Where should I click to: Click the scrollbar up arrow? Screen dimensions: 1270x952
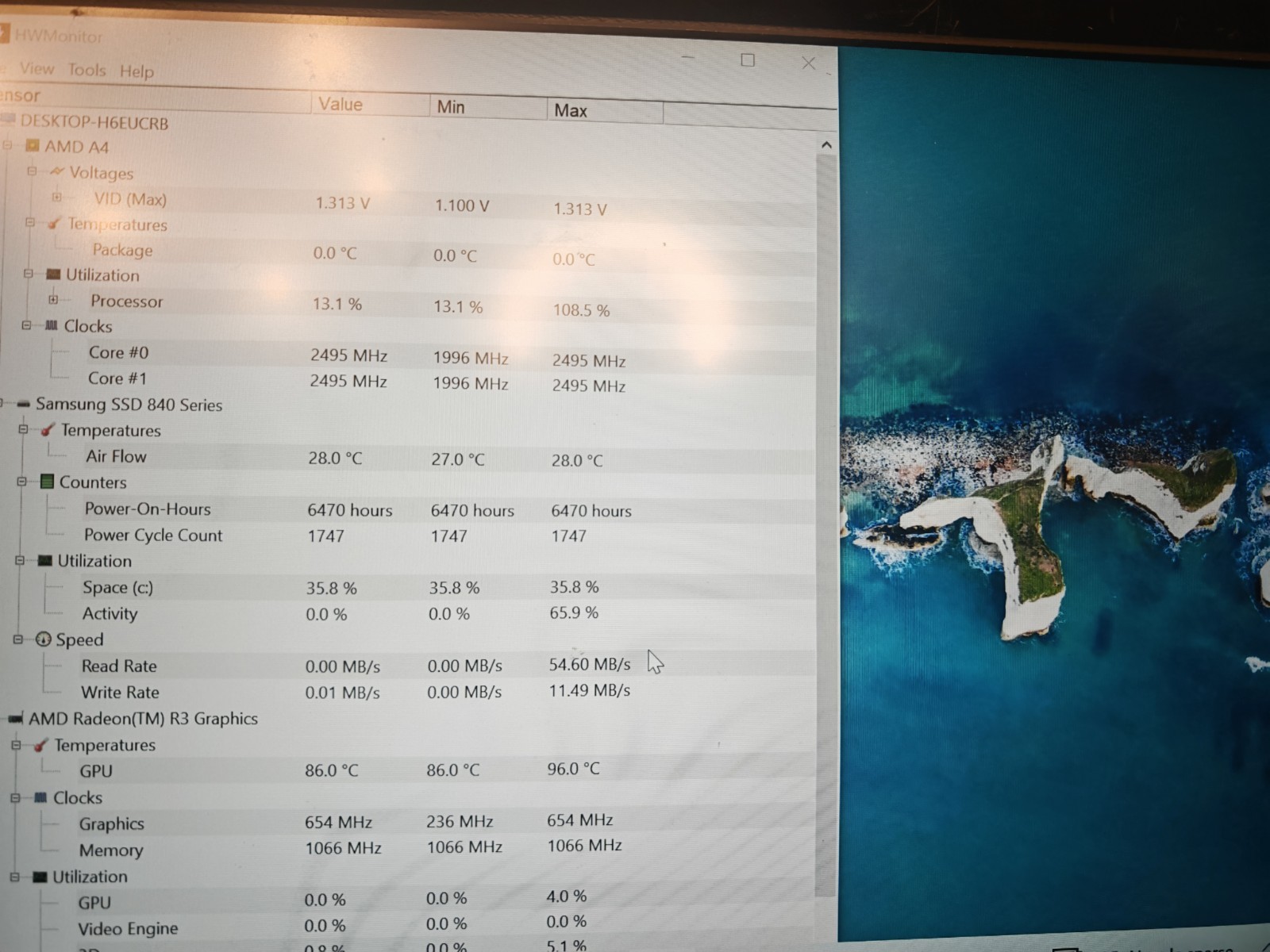coord(826,145)
